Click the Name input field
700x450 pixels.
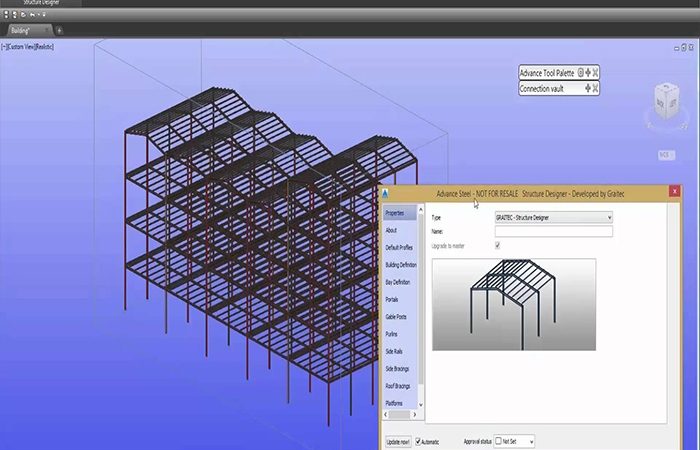553,231
